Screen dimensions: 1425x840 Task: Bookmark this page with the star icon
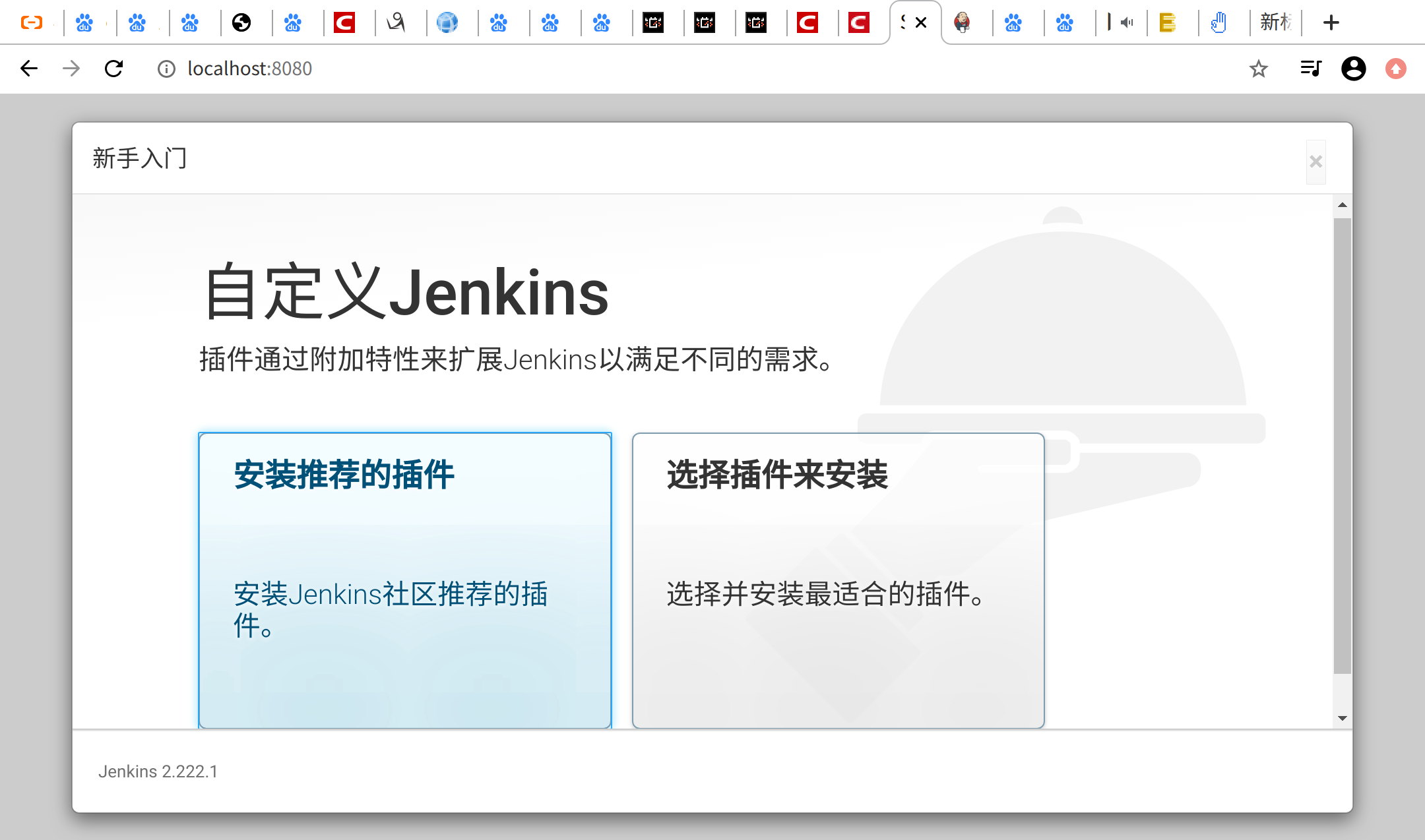1258,69
